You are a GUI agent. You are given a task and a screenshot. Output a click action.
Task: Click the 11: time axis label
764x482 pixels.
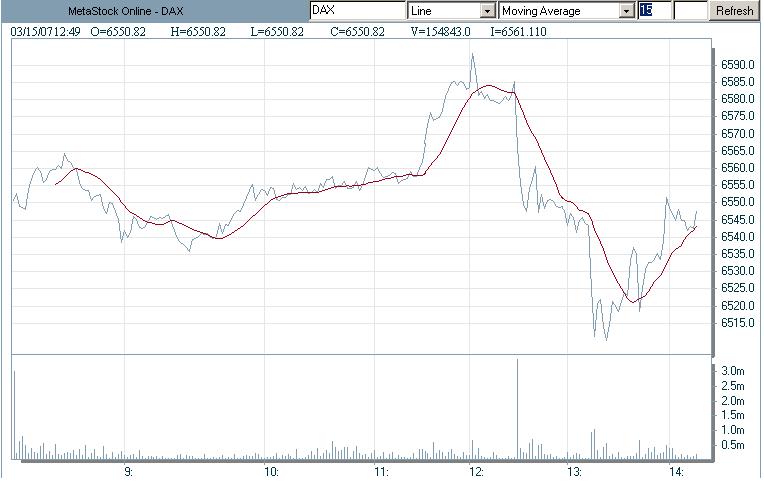[x=382, y=472]
